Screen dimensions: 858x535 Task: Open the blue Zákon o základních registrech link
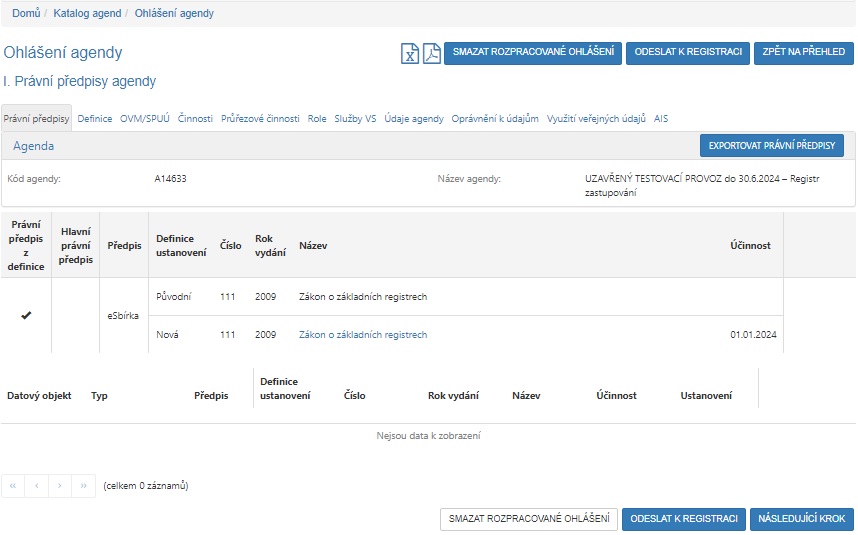pyautogui.click(x=363, y=335)
